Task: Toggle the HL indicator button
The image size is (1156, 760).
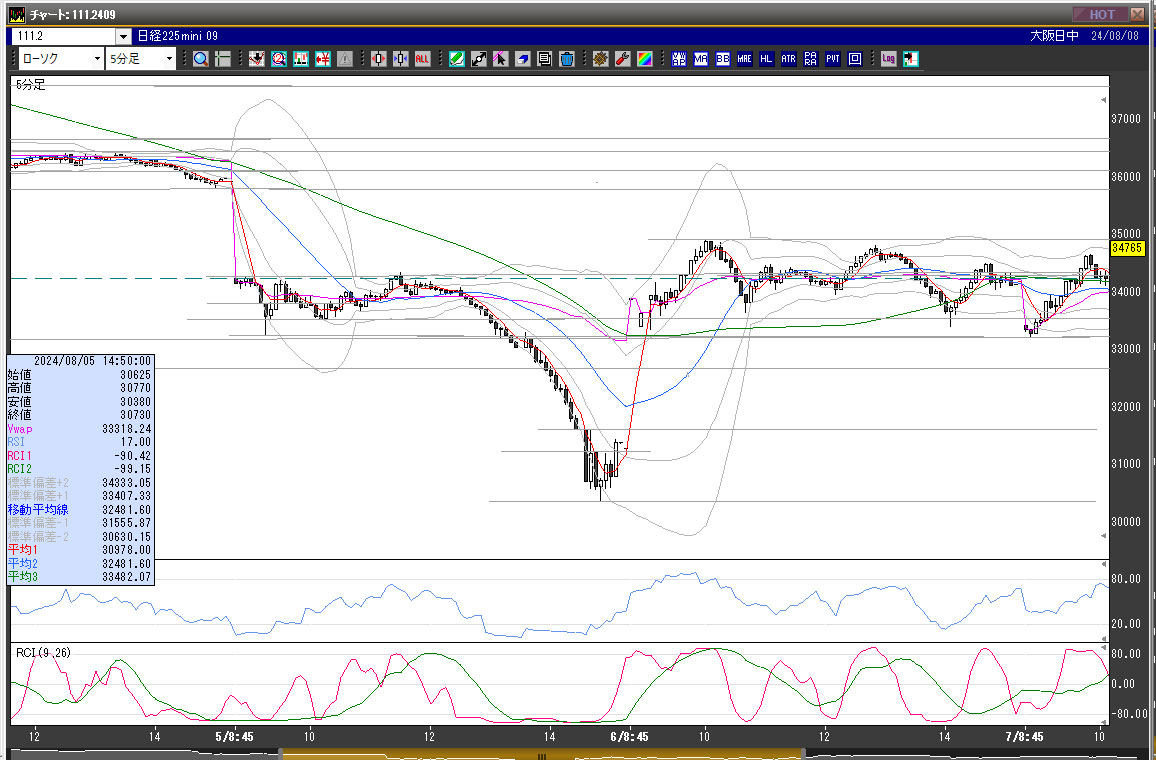Action: click(767, 59)
